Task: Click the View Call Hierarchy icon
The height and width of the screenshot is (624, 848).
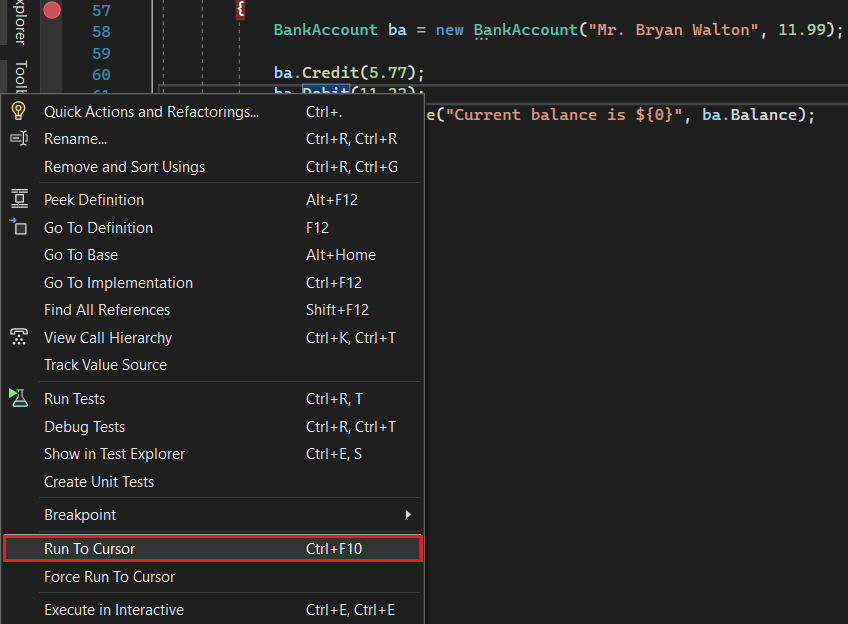Action: [x=18, y=338]
